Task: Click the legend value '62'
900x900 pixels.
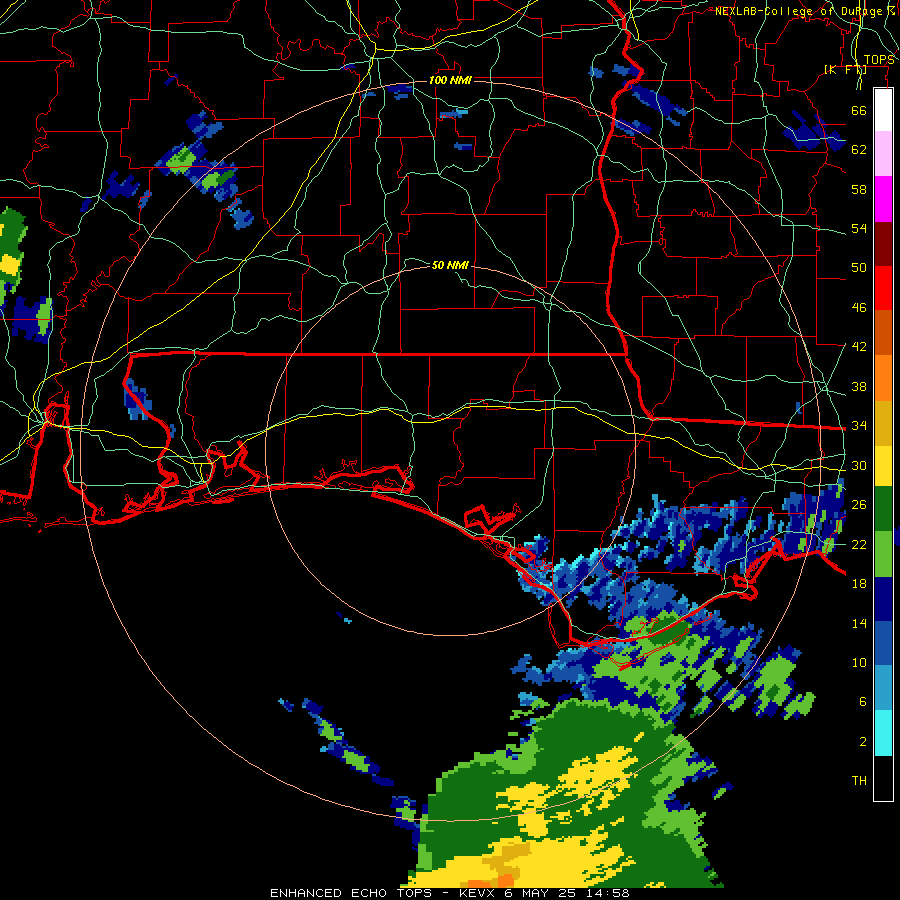Action: coord(859,150)
